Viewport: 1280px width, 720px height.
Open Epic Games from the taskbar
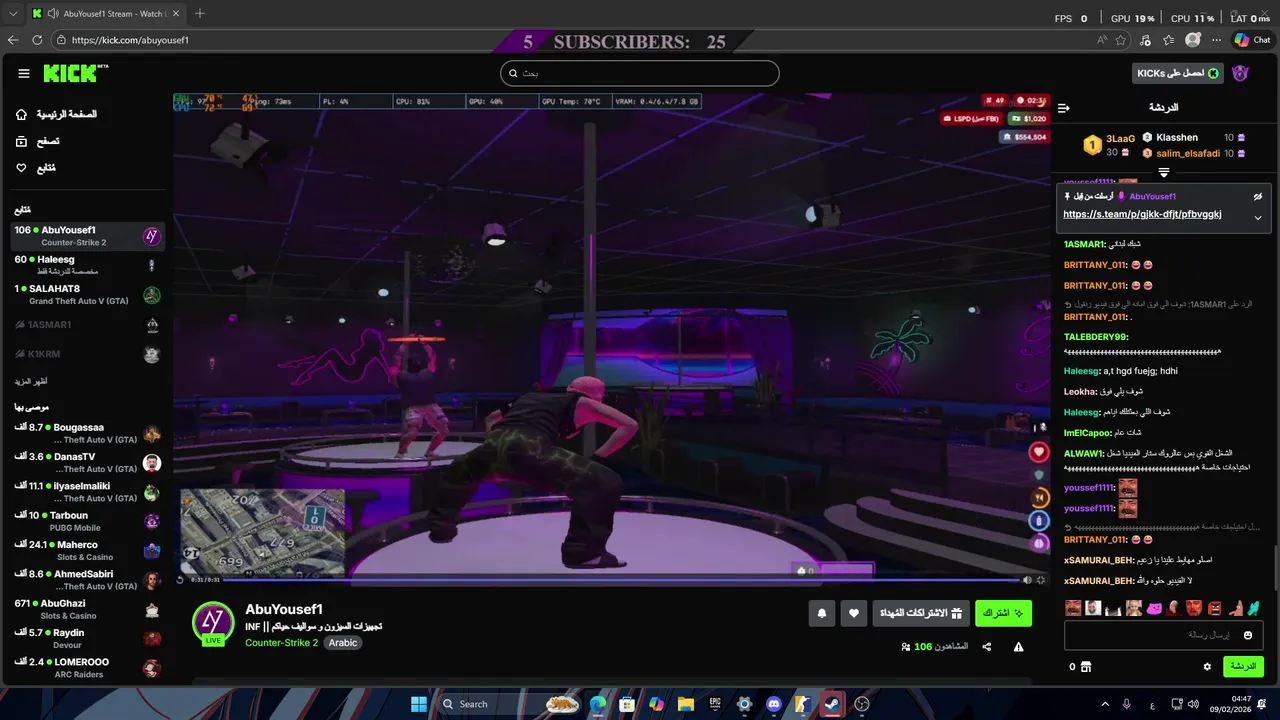[715, 704]
